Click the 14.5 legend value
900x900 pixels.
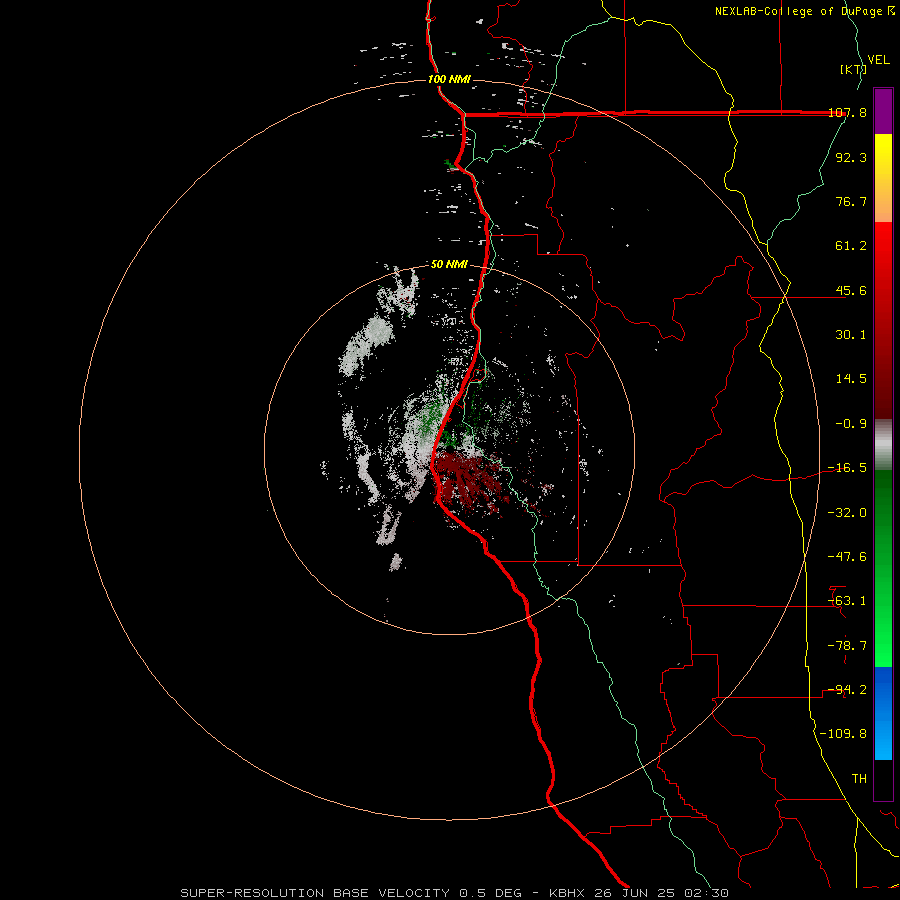(x=851, y=379)
